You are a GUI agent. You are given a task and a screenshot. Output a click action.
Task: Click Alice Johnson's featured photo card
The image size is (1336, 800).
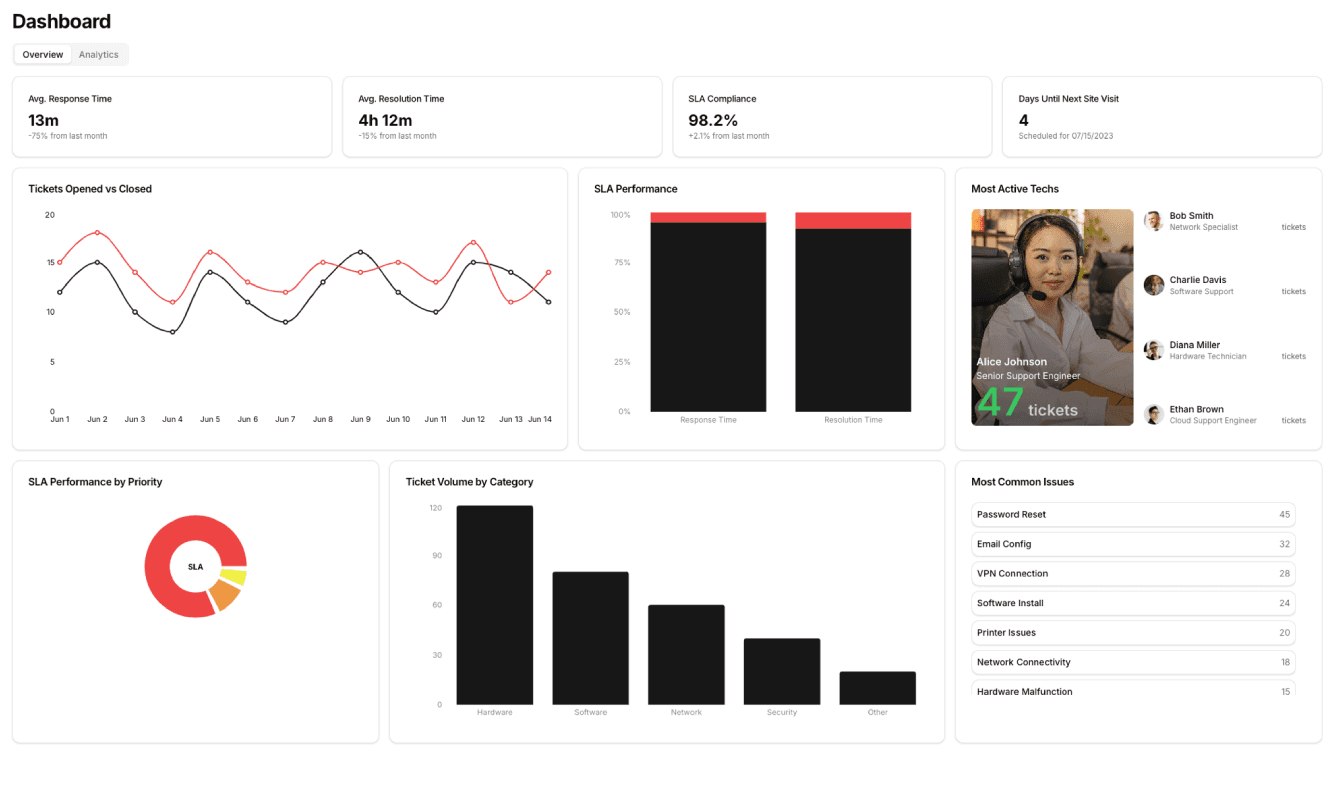click(1052, 317)
